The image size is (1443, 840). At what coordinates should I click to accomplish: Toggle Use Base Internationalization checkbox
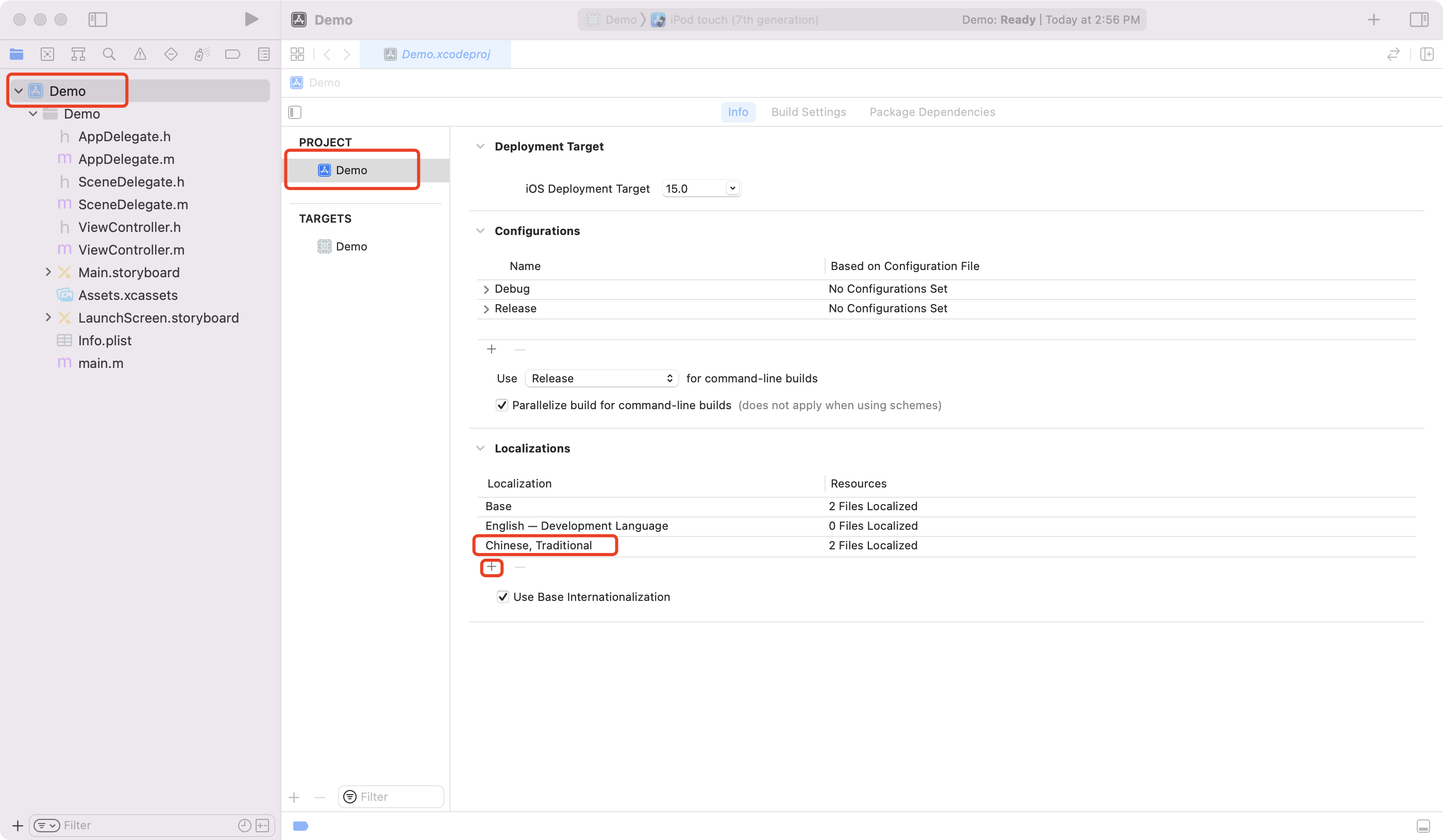coord(503,597)
